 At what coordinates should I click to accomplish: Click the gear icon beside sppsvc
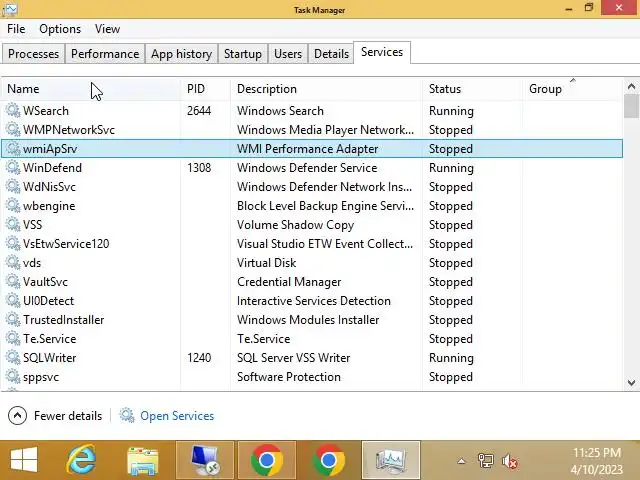tap(13, 376)
